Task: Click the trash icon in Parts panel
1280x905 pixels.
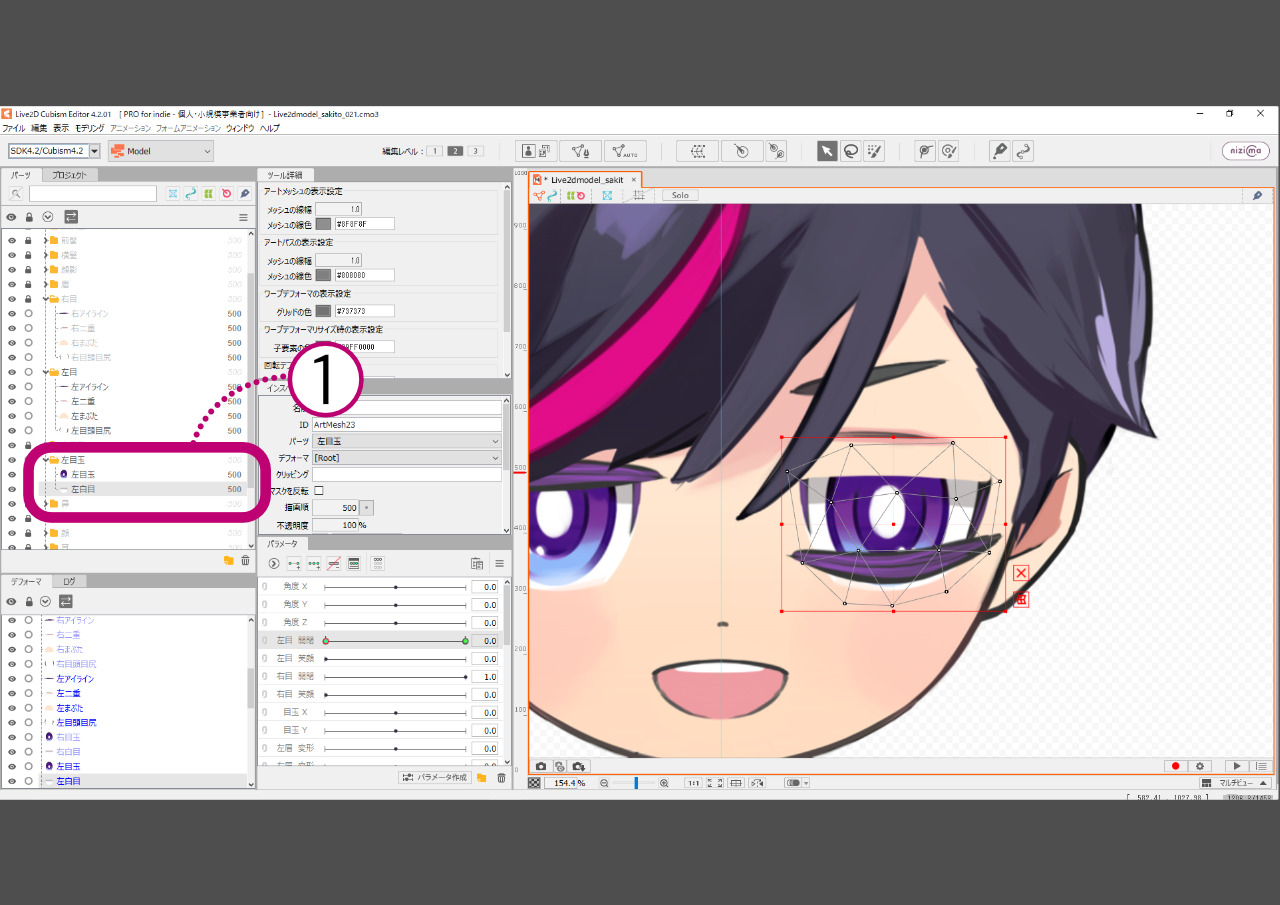Action: [x=245, y=561]
